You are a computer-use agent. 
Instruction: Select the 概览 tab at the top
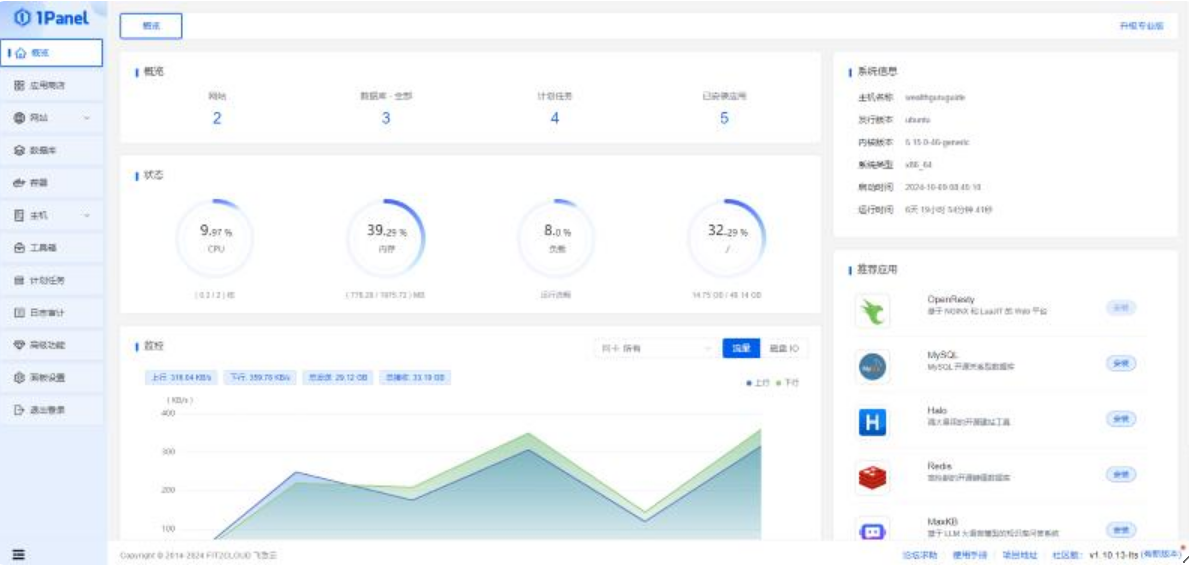click(151, 26)
